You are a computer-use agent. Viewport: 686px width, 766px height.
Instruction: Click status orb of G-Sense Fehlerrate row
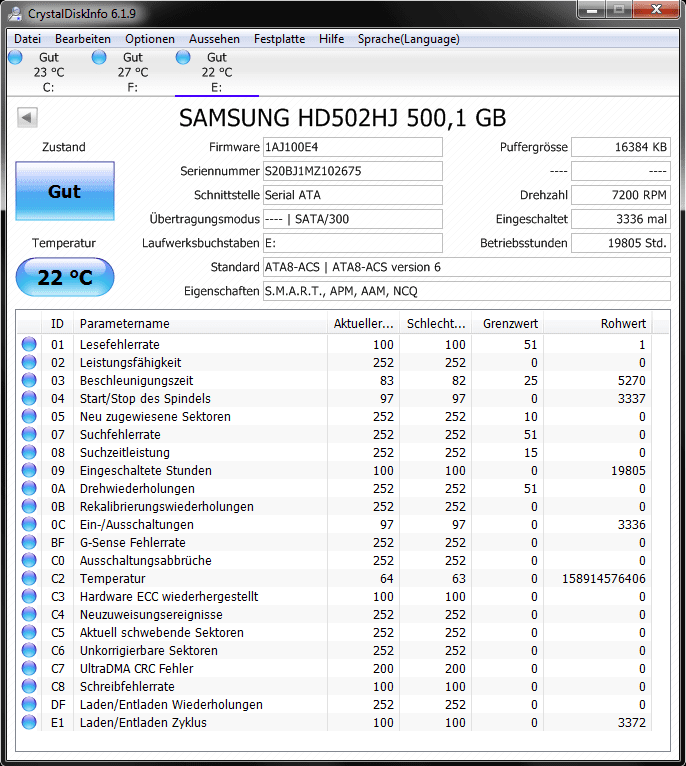pos(29,542)
